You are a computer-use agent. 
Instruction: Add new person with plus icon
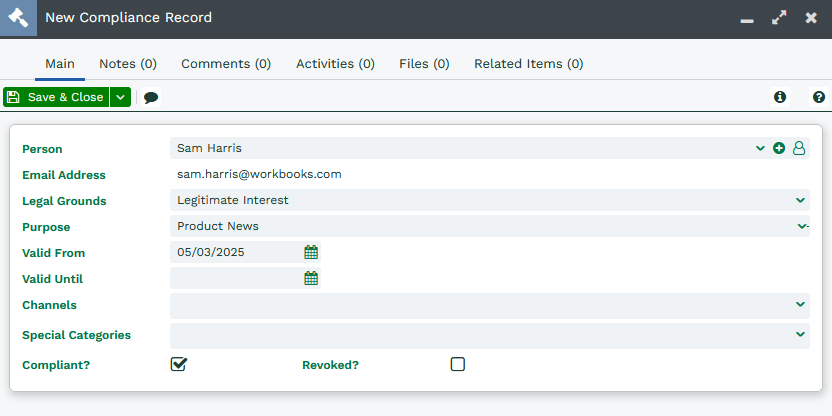(x=779, y=148)
